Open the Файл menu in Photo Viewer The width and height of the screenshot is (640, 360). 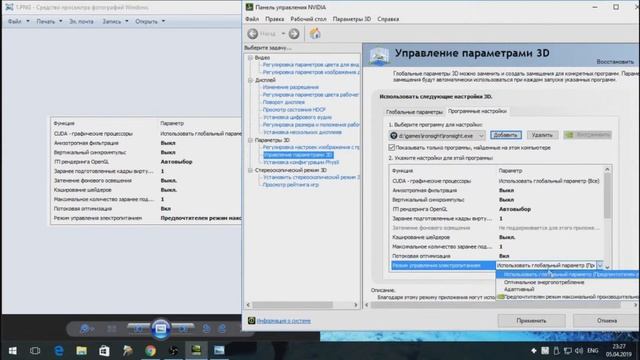[18, 21]
